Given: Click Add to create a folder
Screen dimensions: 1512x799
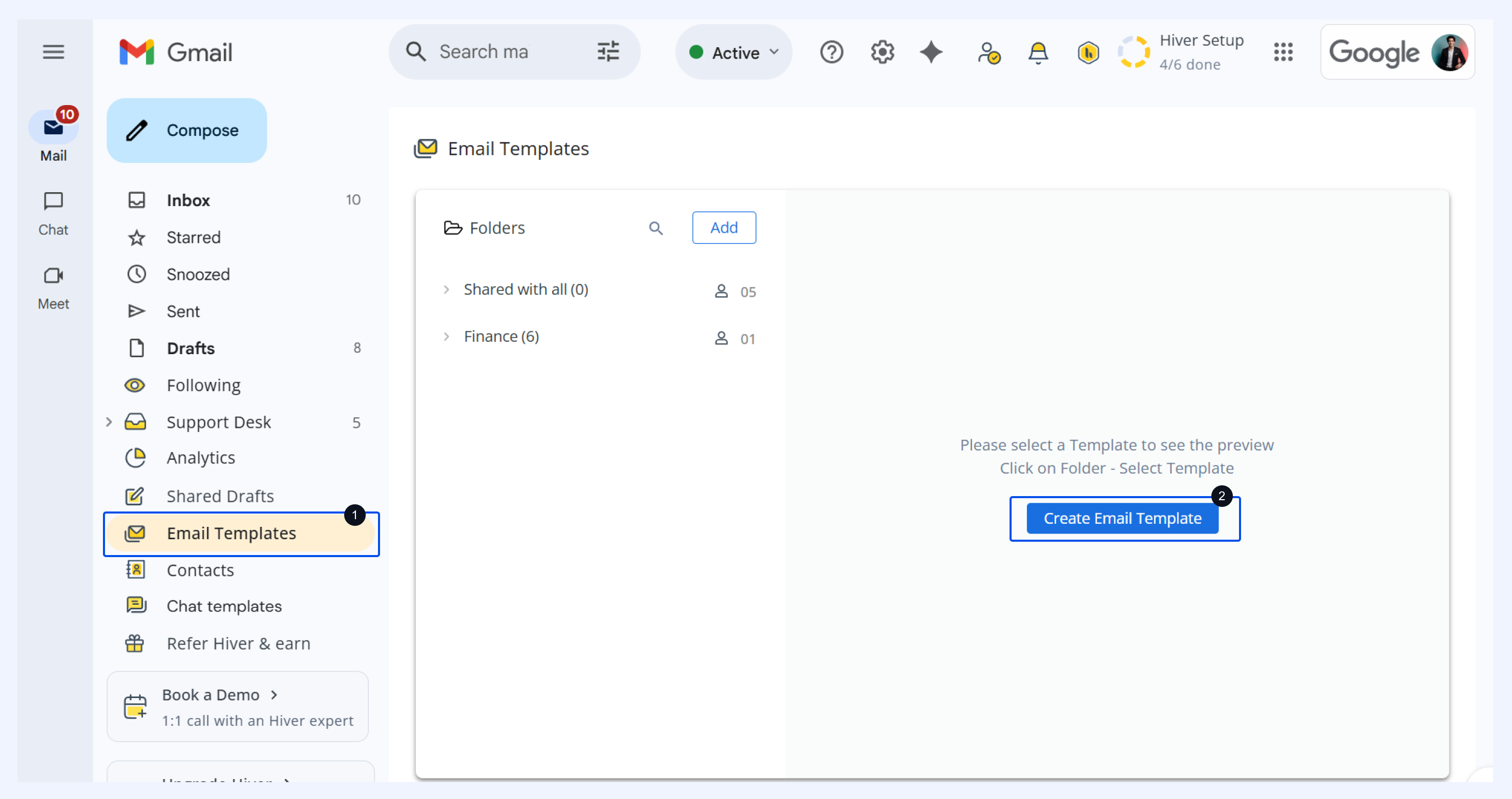Looking at the screenshot, I should pyautogui.click(x=724, y=228).
